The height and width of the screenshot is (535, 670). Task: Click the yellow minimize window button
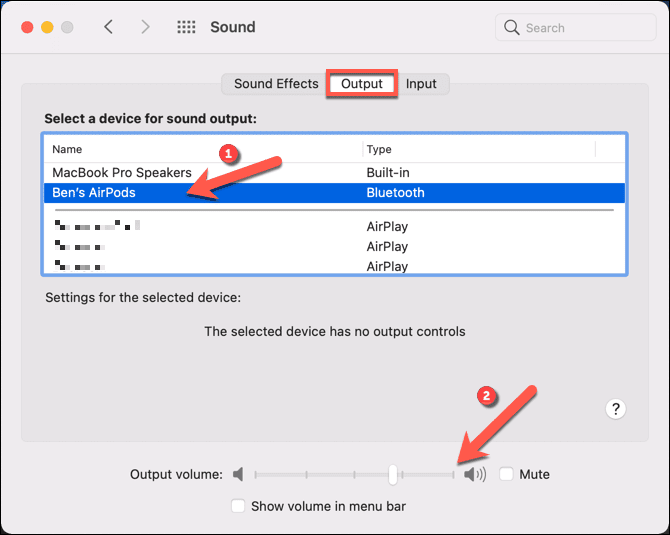[44, 27]
